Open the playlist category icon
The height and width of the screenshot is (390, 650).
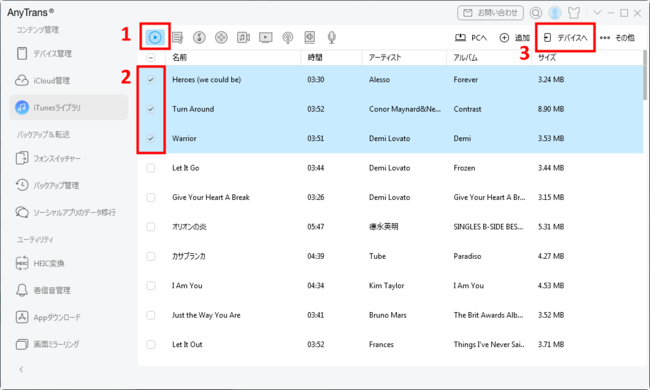177,38
